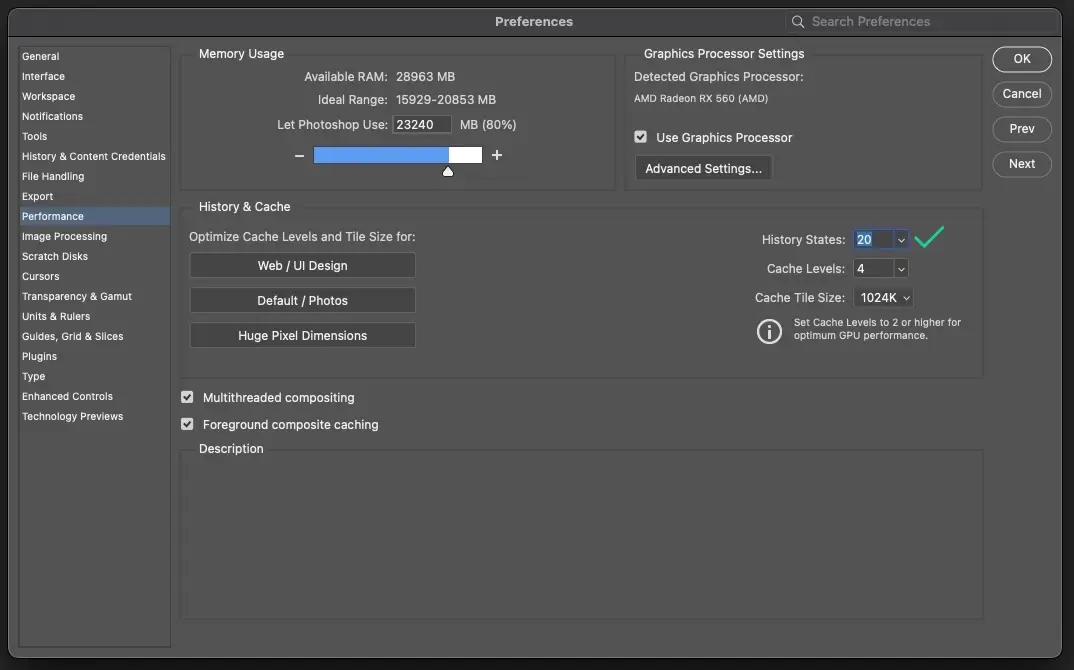Click the minus icon to decrease memory
The width and height of the screenshot is (1074, 670).
click(299, 156)
